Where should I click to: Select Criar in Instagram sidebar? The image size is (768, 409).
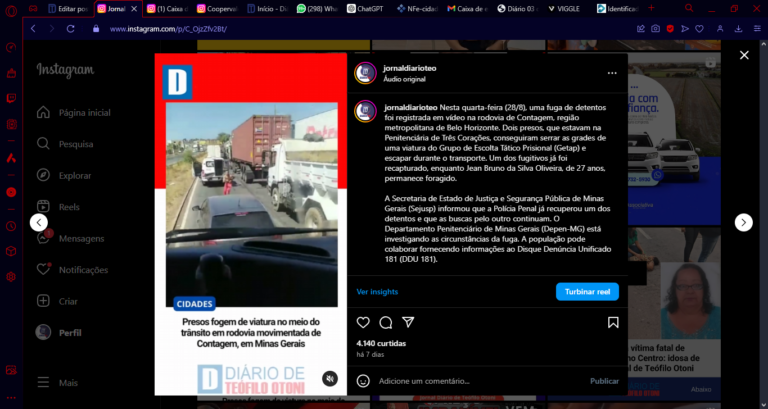point(57,301)
